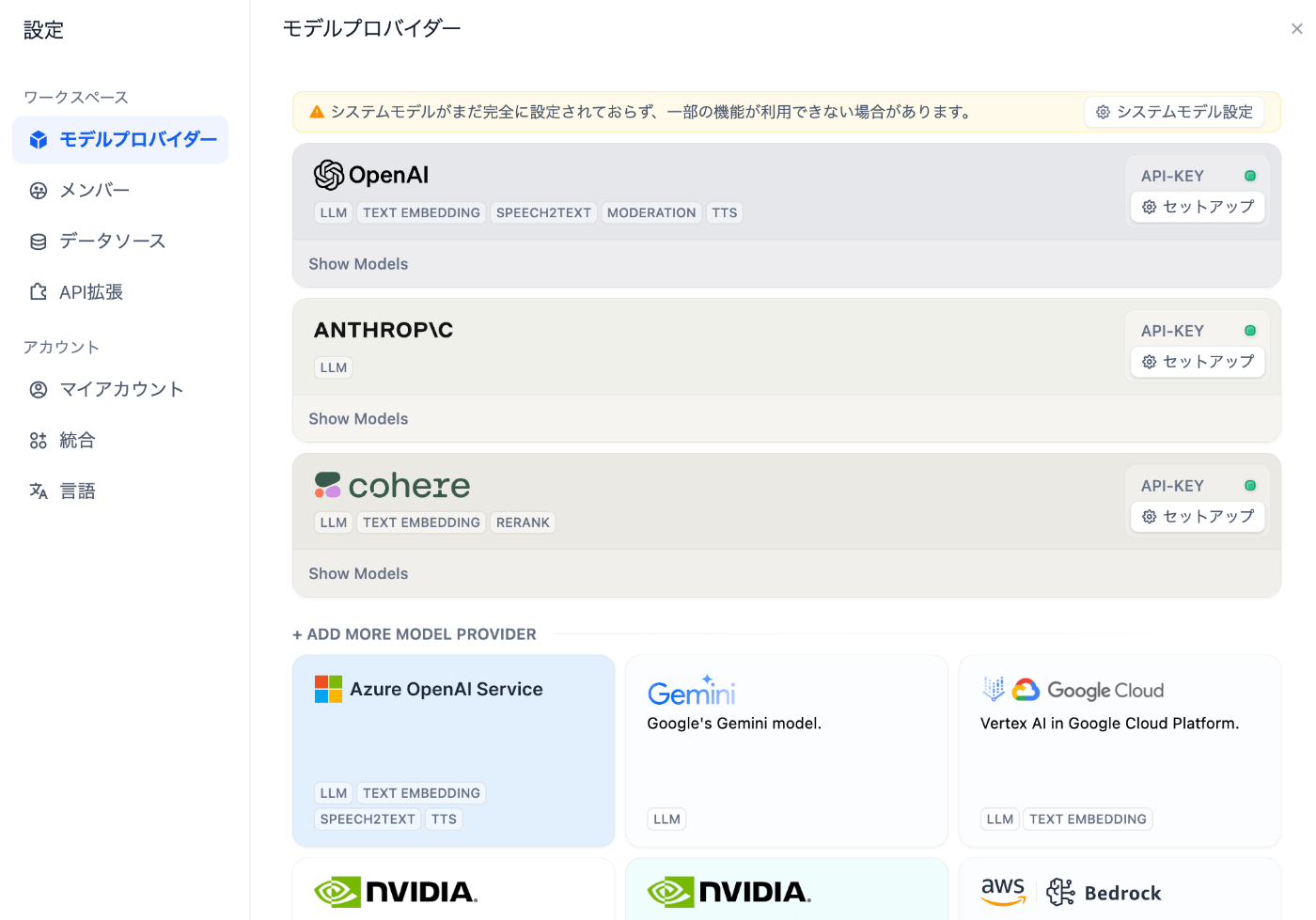
Task: Click the RERANK tag on Cohere
Action: click(523, 522)
